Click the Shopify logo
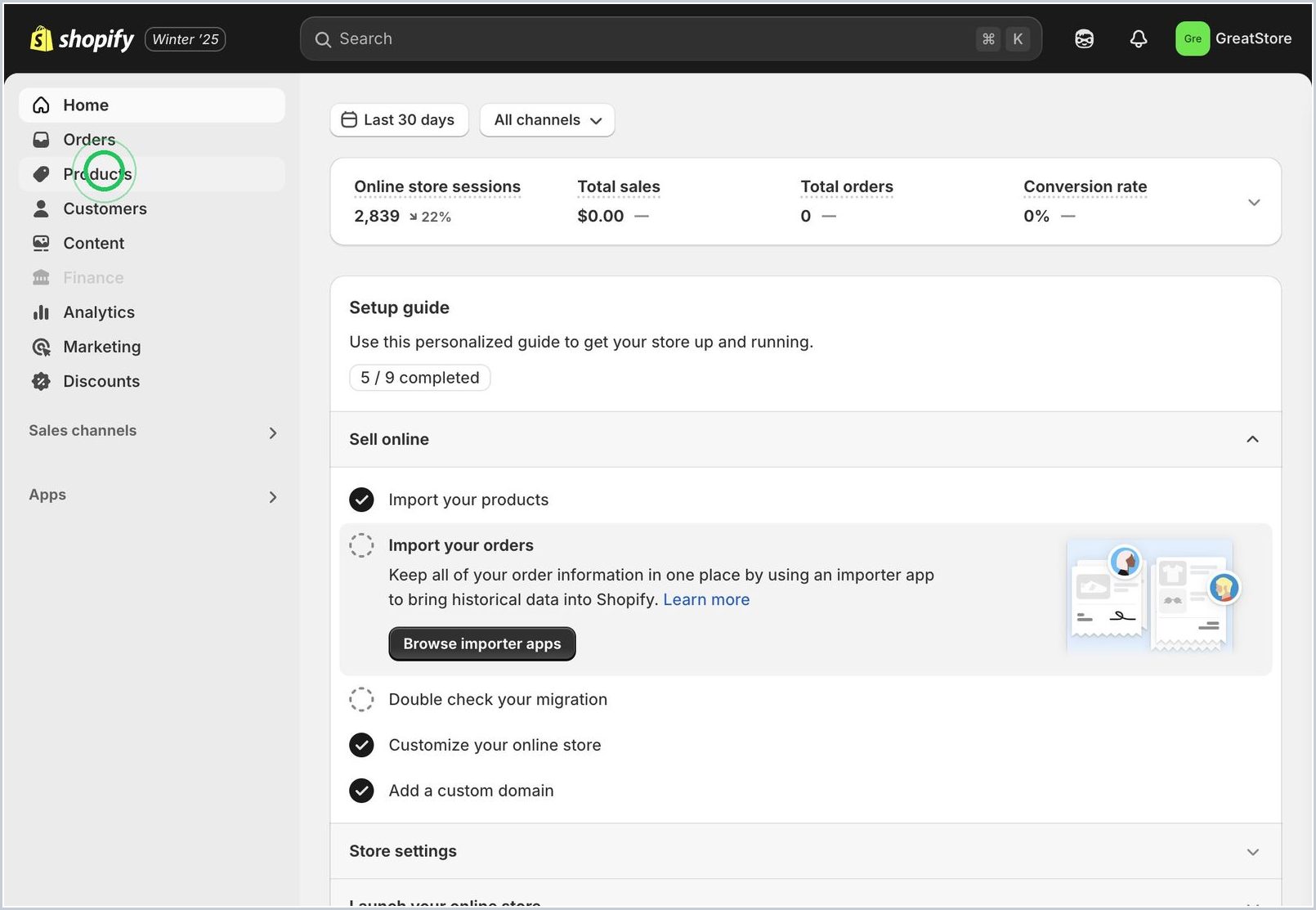The width and height of the screenshot is (1316, 910). point(82,38)
